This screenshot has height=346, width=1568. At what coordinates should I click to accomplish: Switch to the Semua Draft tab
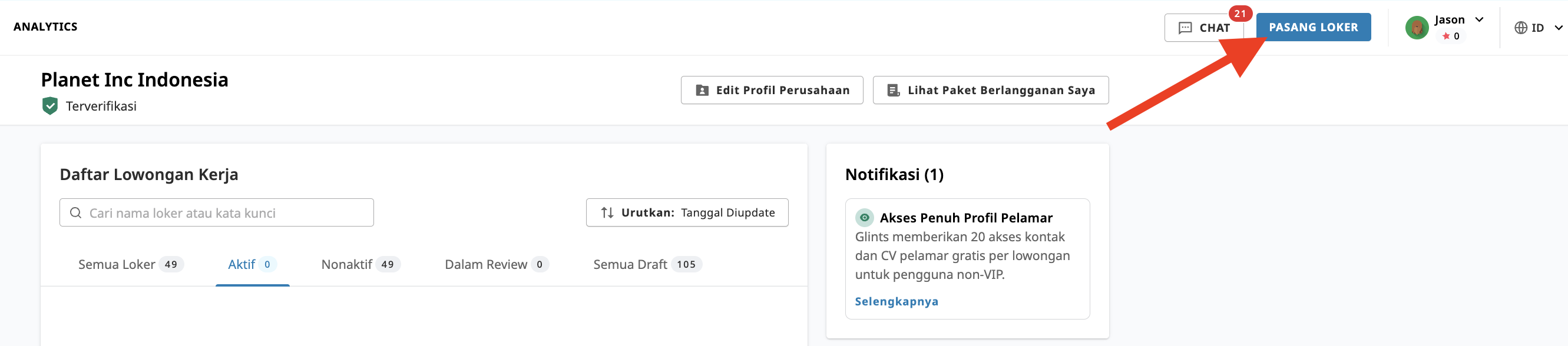pos(648,265)
